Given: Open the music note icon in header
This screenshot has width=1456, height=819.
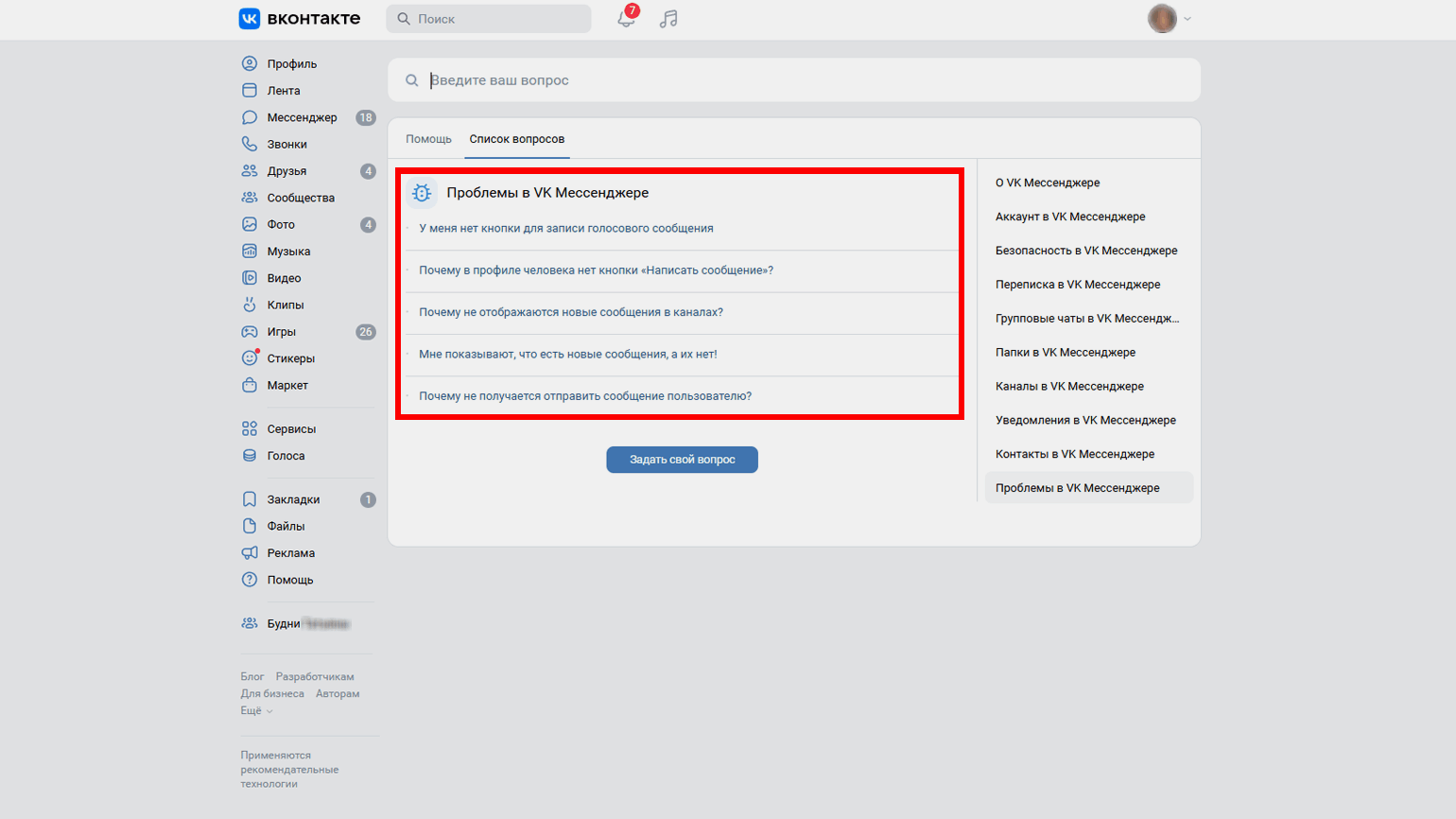Looking at the screenshot, I should pyautogui.click(x=668, y=19).
